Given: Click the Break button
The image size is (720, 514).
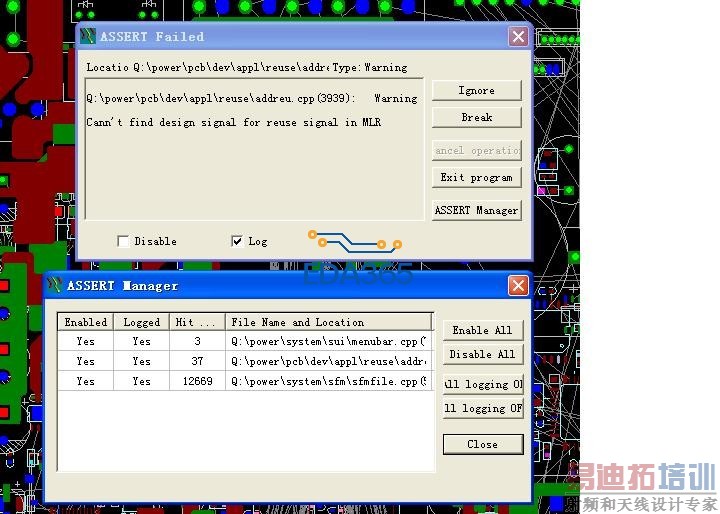Looking at the screenshot, I should coord(477,118).
